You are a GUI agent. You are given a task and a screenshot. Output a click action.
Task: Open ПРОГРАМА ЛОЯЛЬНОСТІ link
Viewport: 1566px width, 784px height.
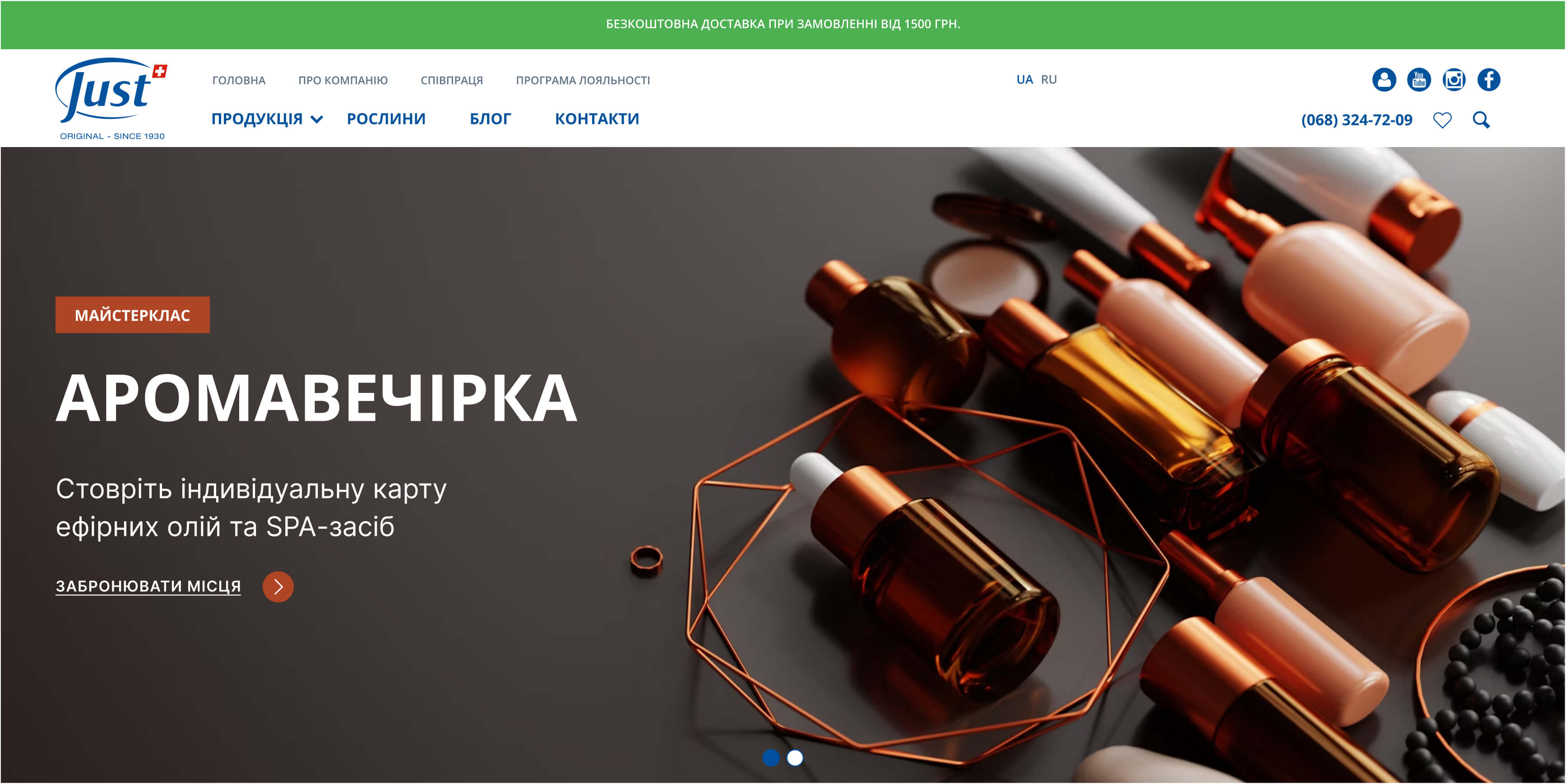click(x=582, y=80)
